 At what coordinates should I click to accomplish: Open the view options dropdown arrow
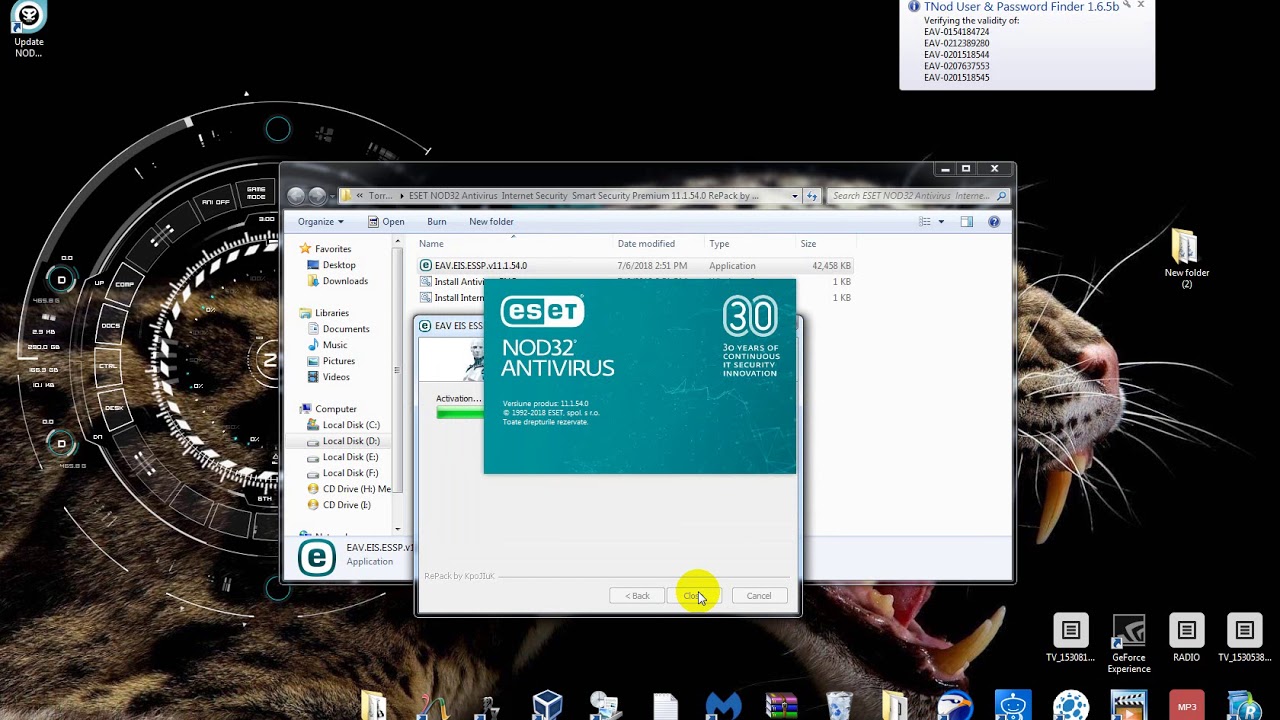point(941,222)
